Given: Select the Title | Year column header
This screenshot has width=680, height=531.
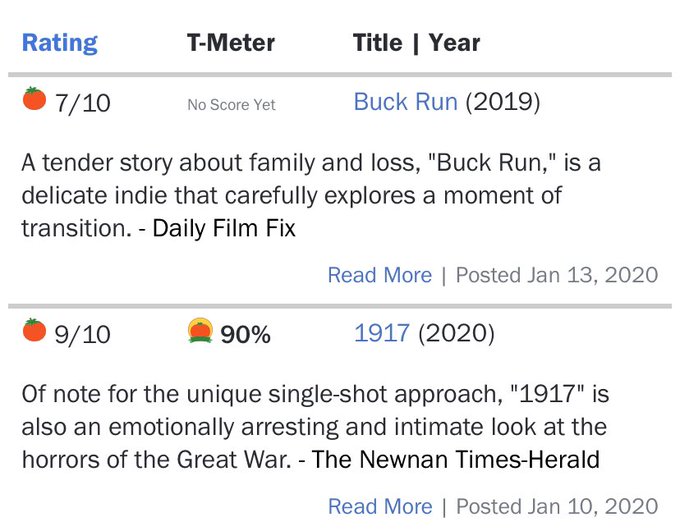Looking at the screenshot, I should tap(416, 43).
